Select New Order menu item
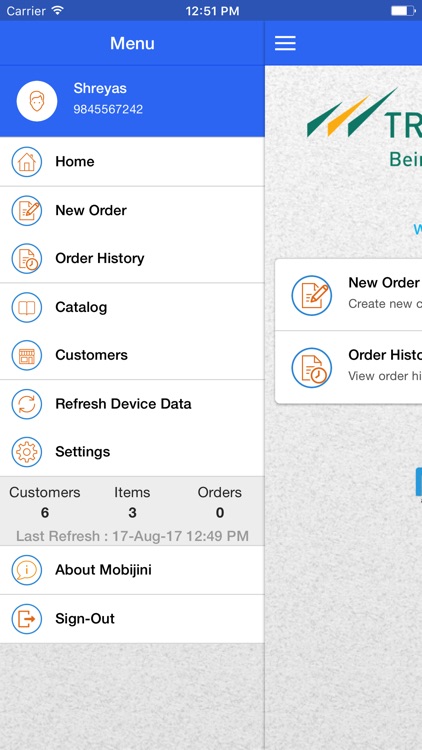Viewport: 422px width, 750px height. pos(132,210)
